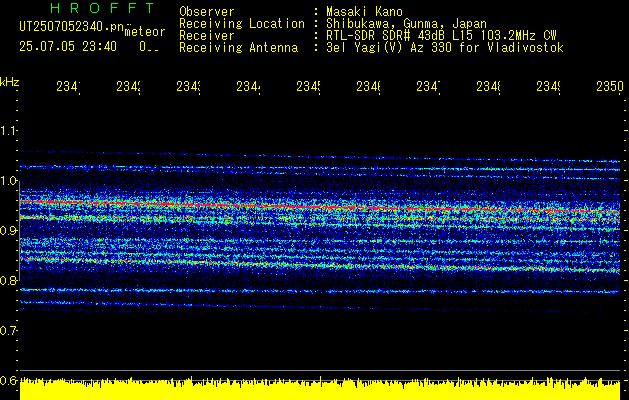Click the 0.8 frequency axis label
The image size is (629, 400).
pyautogui.click(x=8, y=280)
